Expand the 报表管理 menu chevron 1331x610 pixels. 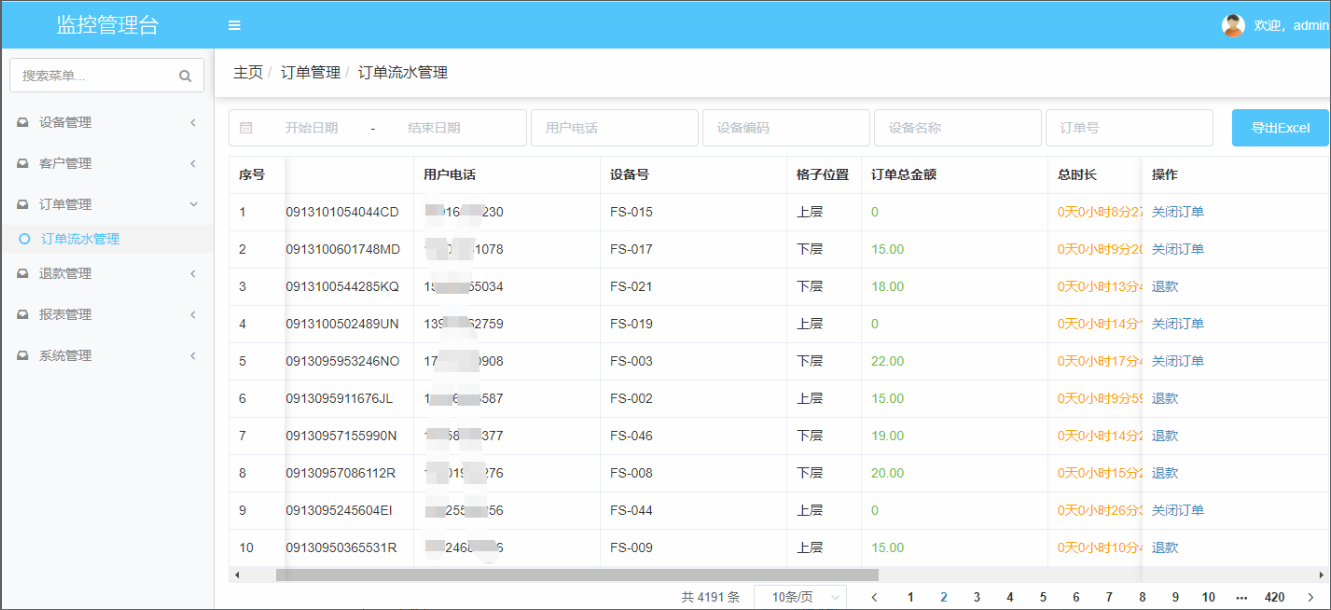193,315
